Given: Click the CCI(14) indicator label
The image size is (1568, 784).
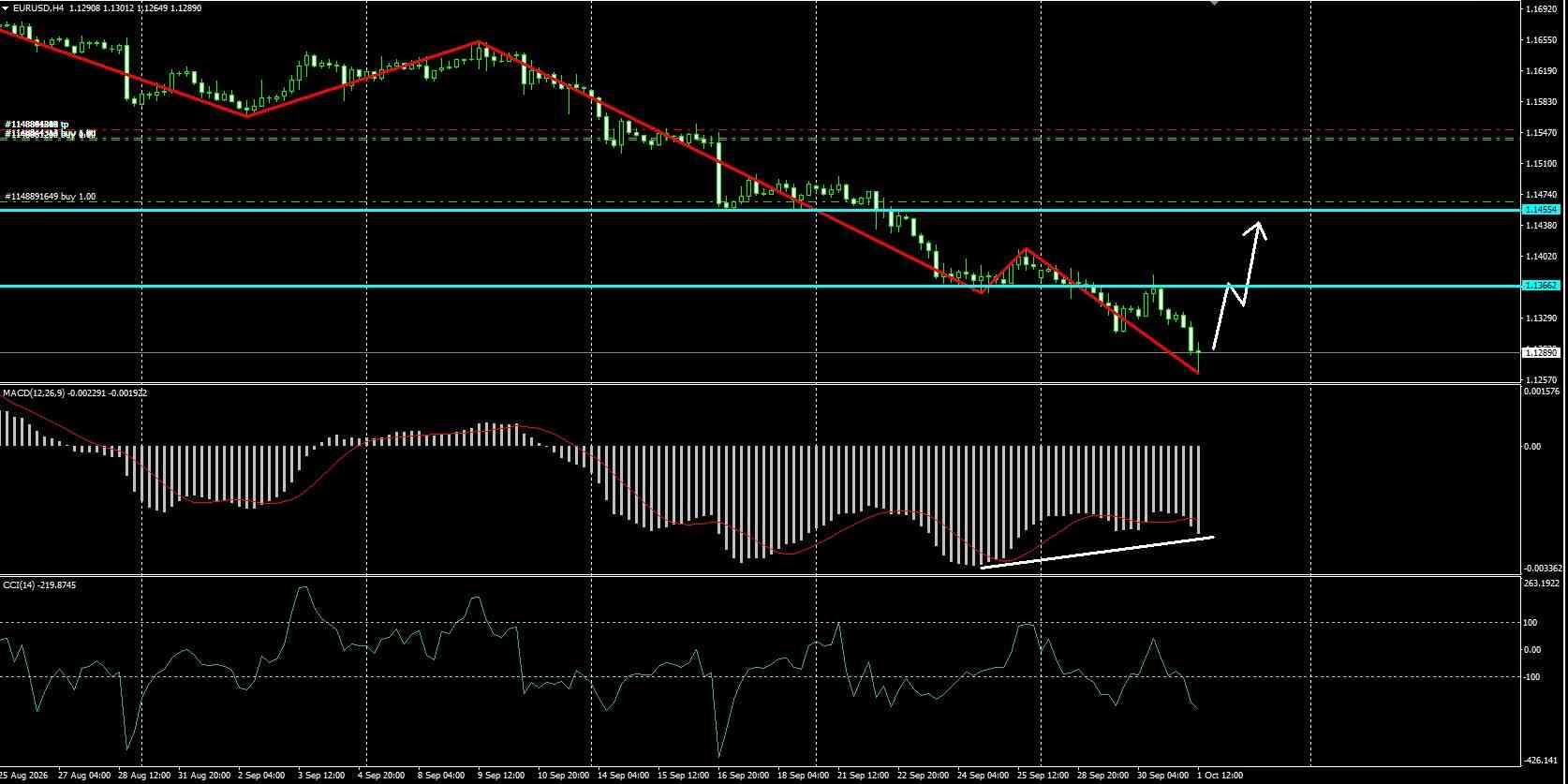Looking at the screenshot, I should [16, 584].
